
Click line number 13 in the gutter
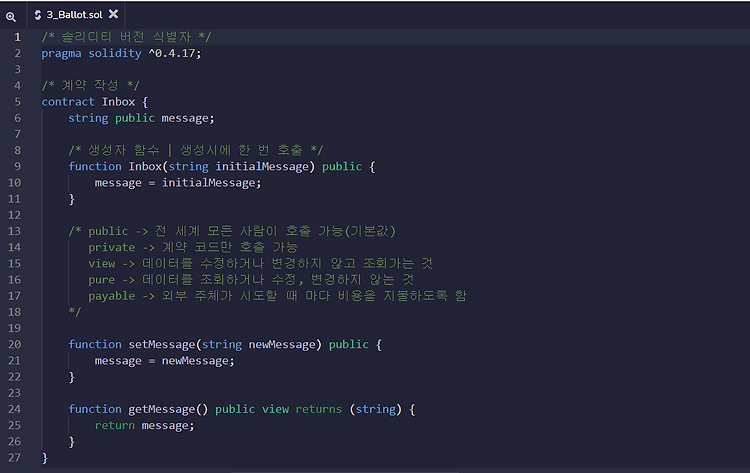pos(14,231)
